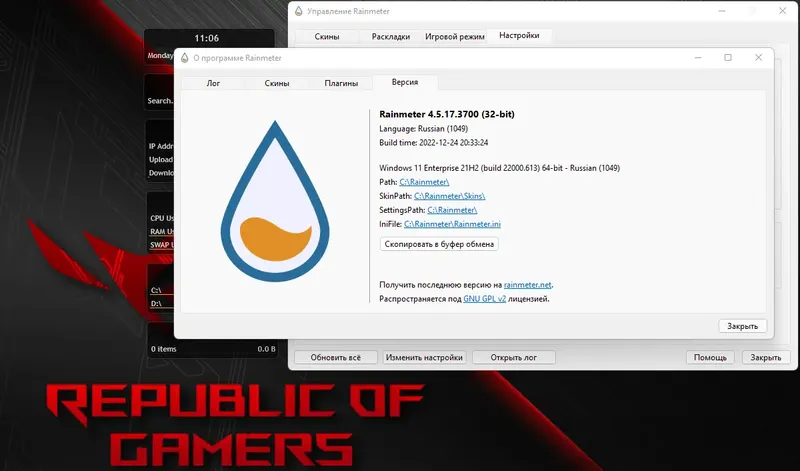Maximize the About Rainmeter window
The width and height of the screenshot is (800, 471).
[728, 58]
